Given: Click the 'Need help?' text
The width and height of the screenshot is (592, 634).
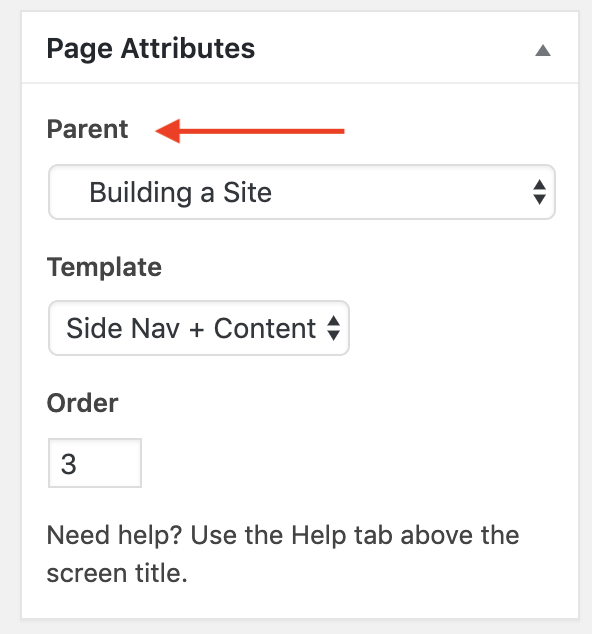Looking at the screenshot, I should (x=114, y=535).
